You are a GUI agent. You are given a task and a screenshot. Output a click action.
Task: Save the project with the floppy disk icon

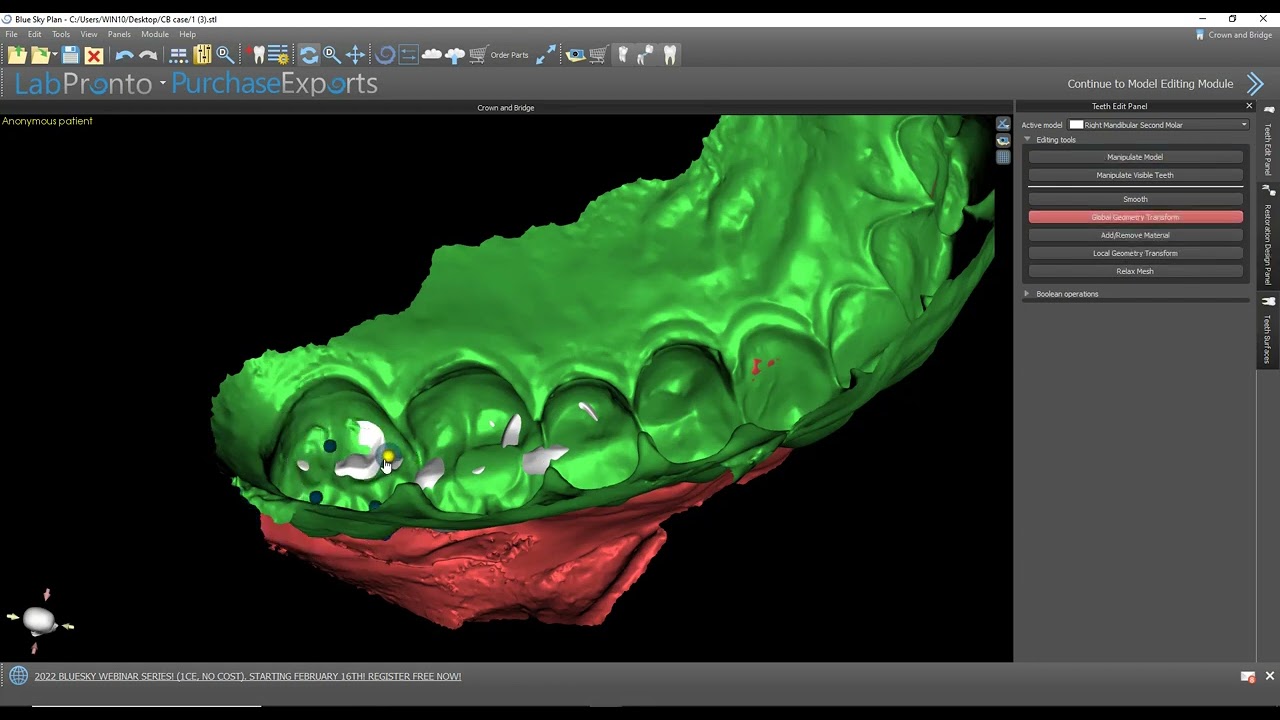[70, 55]
